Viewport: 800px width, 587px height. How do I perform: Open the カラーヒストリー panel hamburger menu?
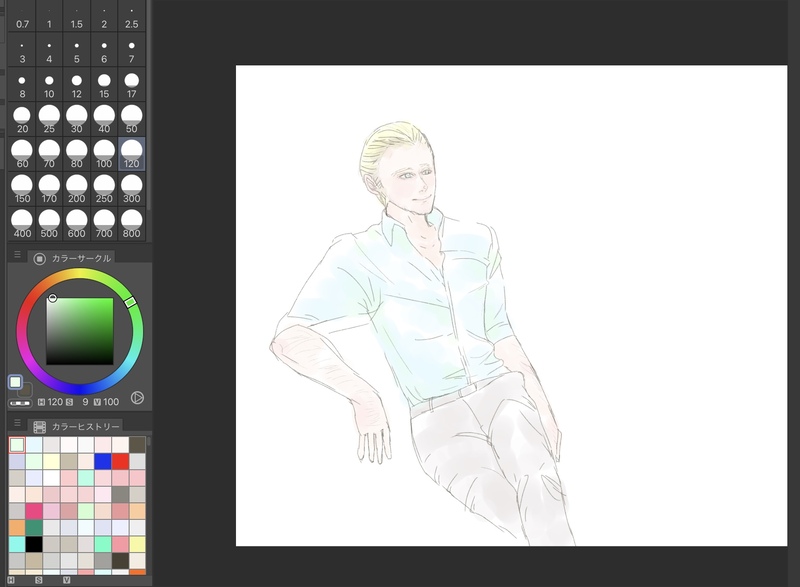click(17, 423)
